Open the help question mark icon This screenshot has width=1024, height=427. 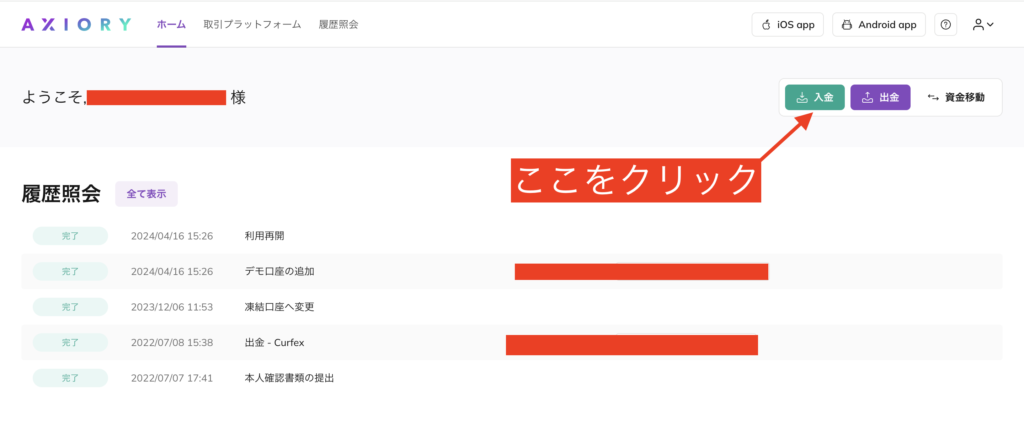(x=945, y=25)
